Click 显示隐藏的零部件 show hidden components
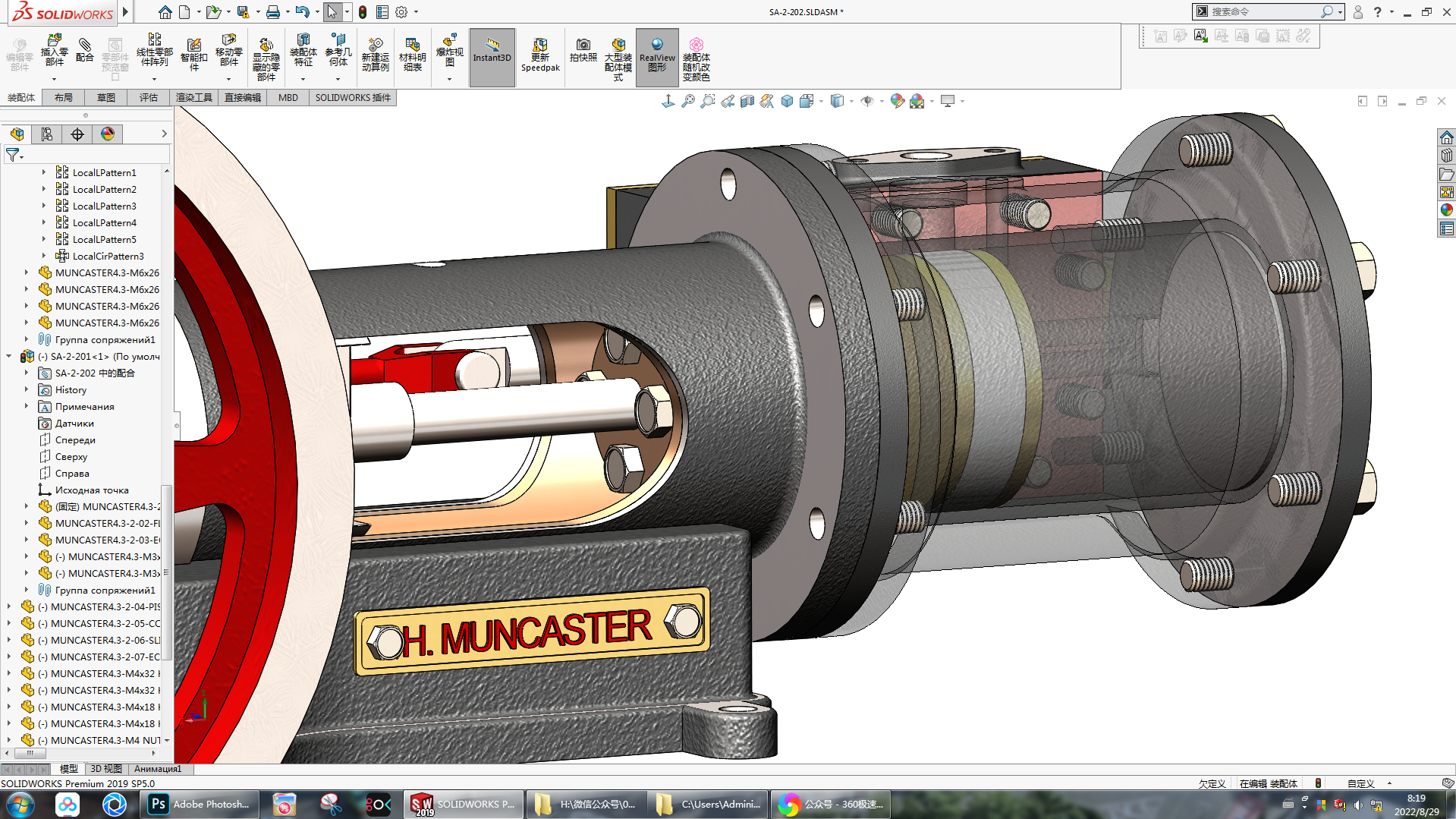The width and height of the screenshot is (1456, 819). [266, 58]
